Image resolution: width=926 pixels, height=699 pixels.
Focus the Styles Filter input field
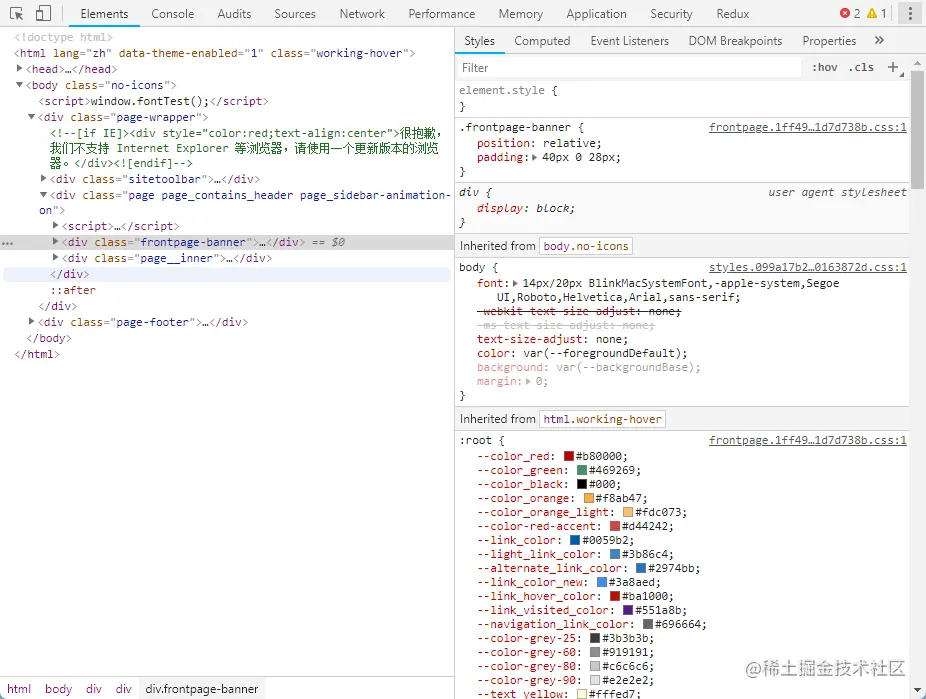coord(629,67)
